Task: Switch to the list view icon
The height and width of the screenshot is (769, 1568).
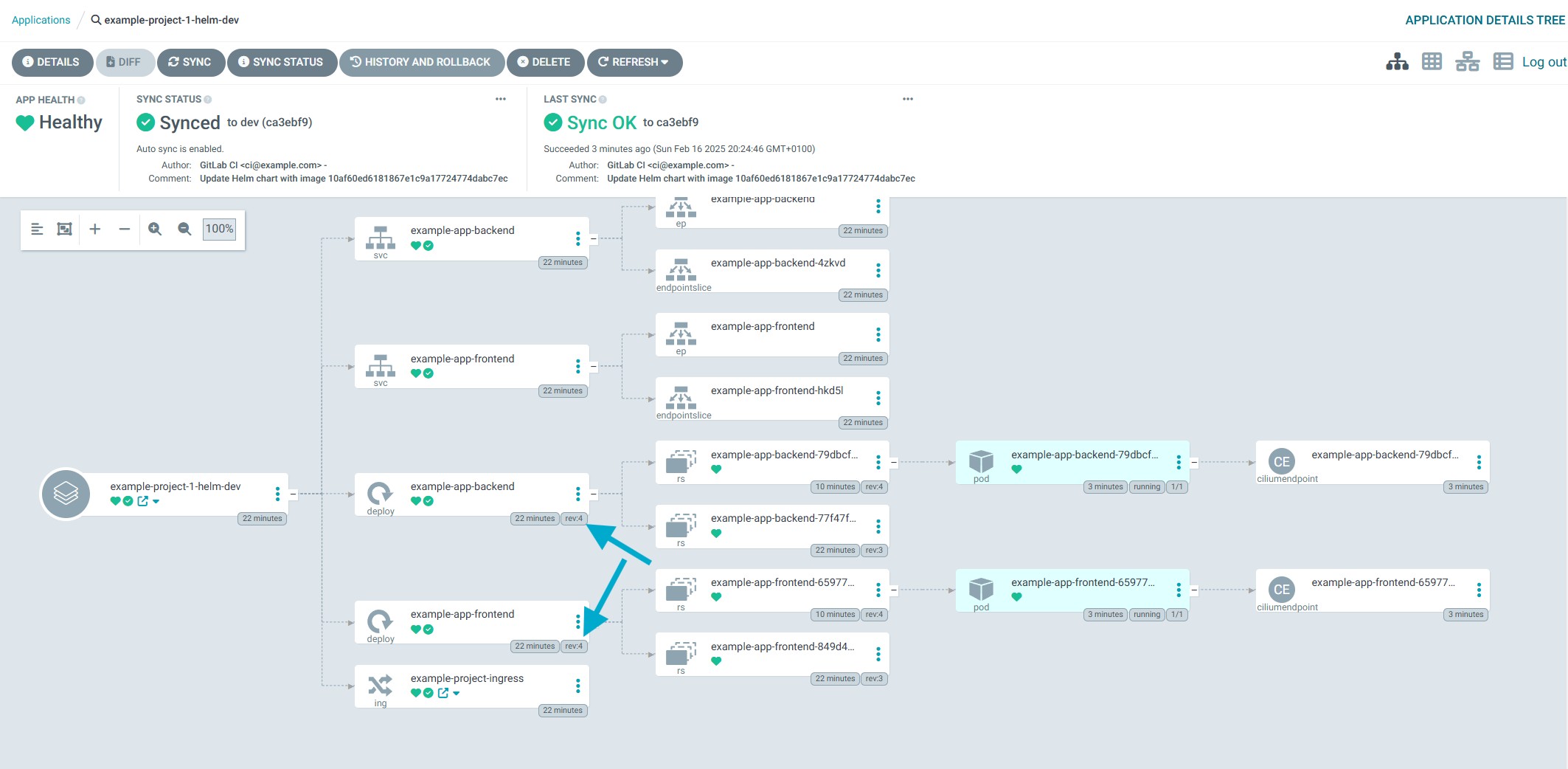Action: coord(1502,62)
